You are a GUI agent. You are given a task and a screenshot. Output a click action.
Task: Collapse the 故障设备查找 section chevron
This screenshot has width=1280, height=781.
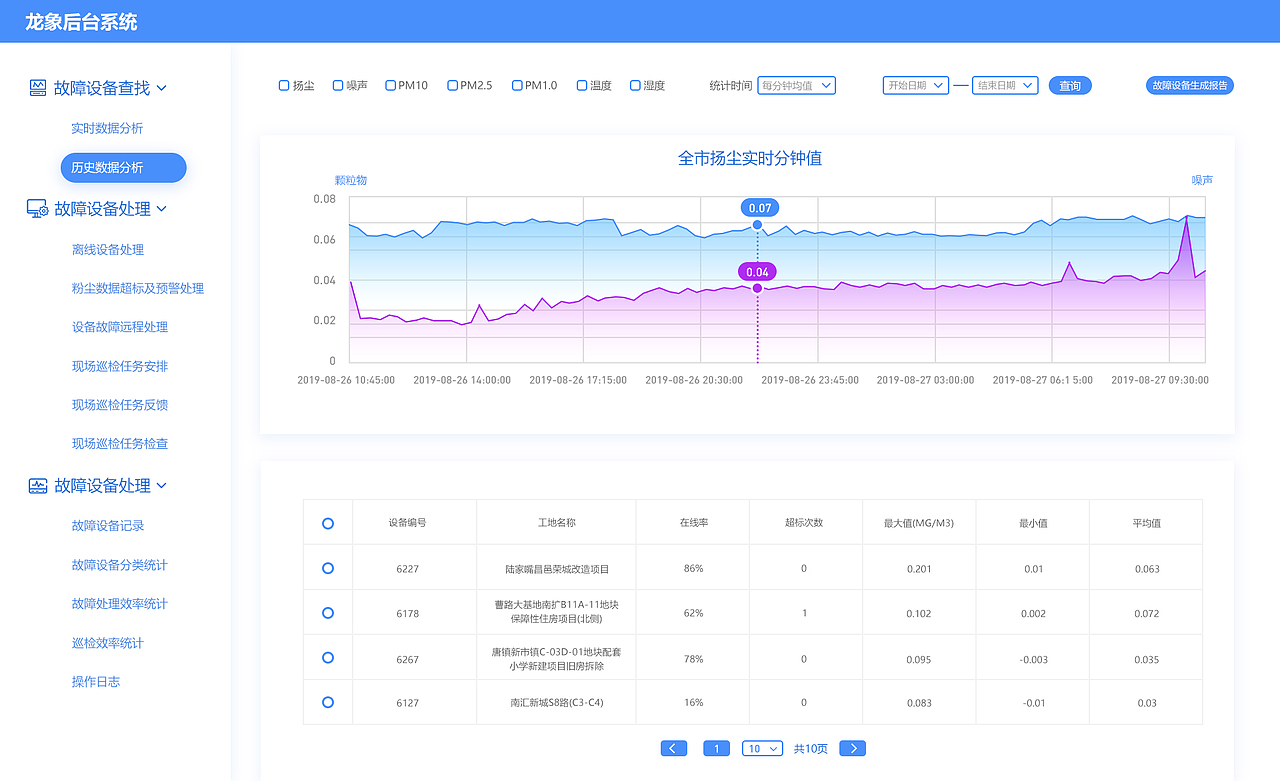click(x=162, y=89)
